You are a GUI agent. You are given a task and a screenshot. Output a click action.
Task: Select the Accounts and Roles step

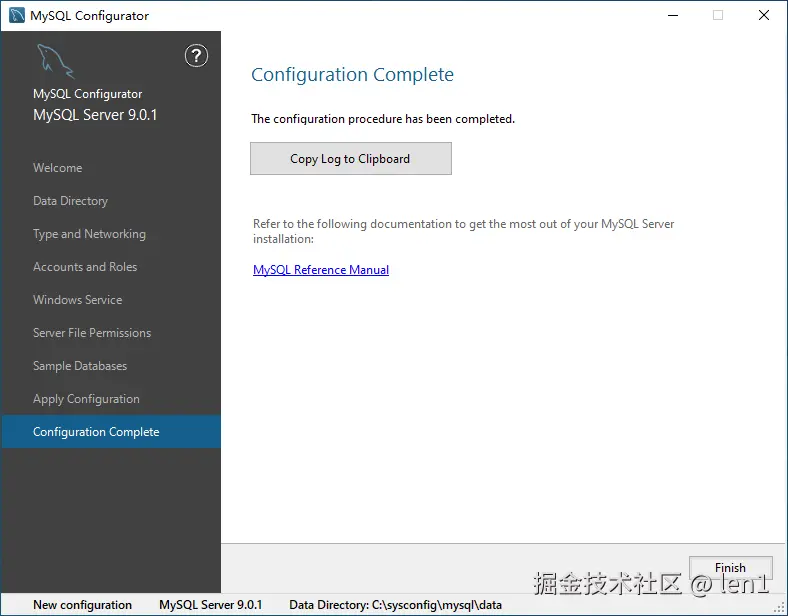(85, 267)
